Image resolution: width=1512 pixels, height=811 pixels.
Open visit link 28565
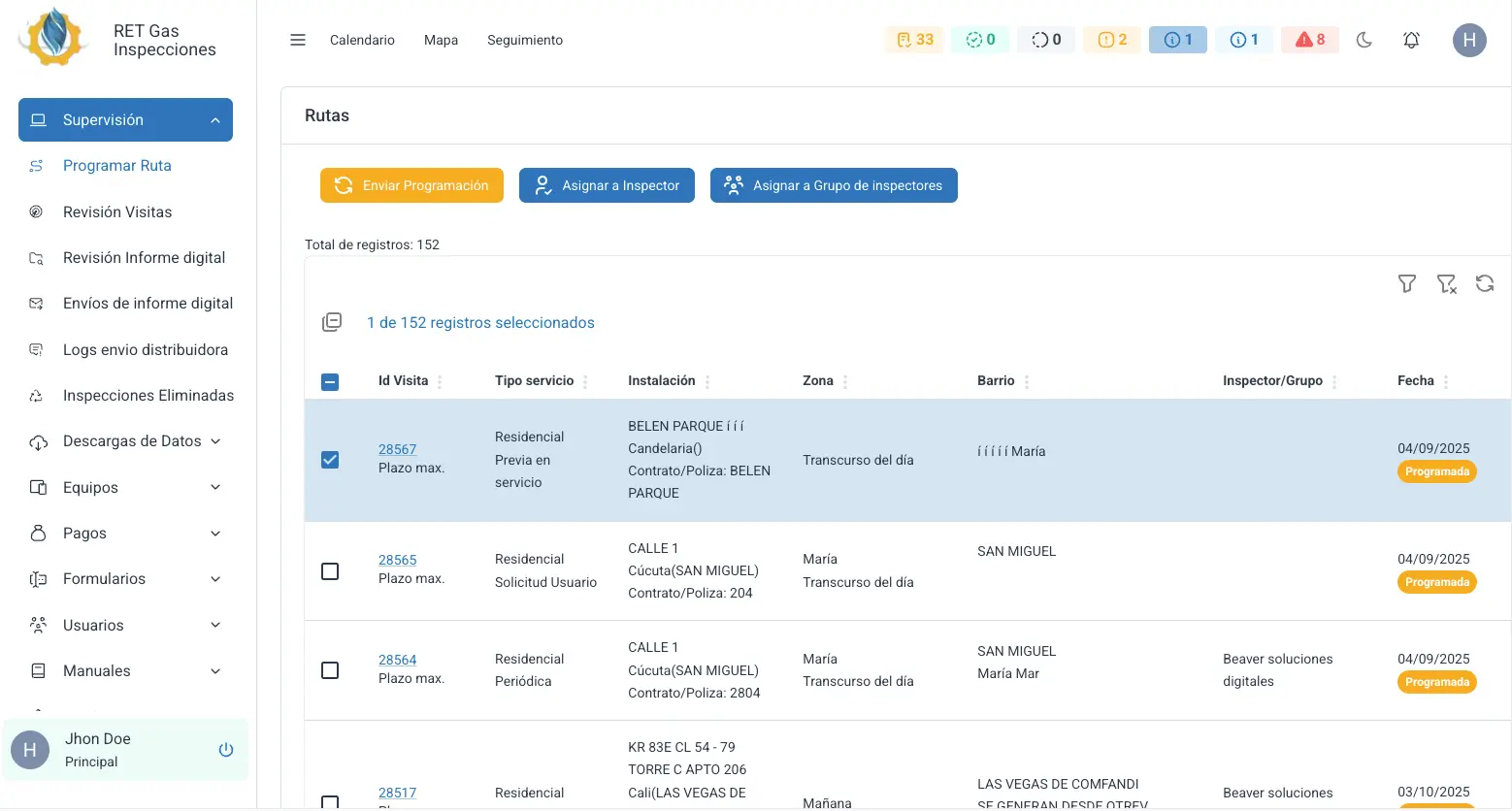click(397, 560)
